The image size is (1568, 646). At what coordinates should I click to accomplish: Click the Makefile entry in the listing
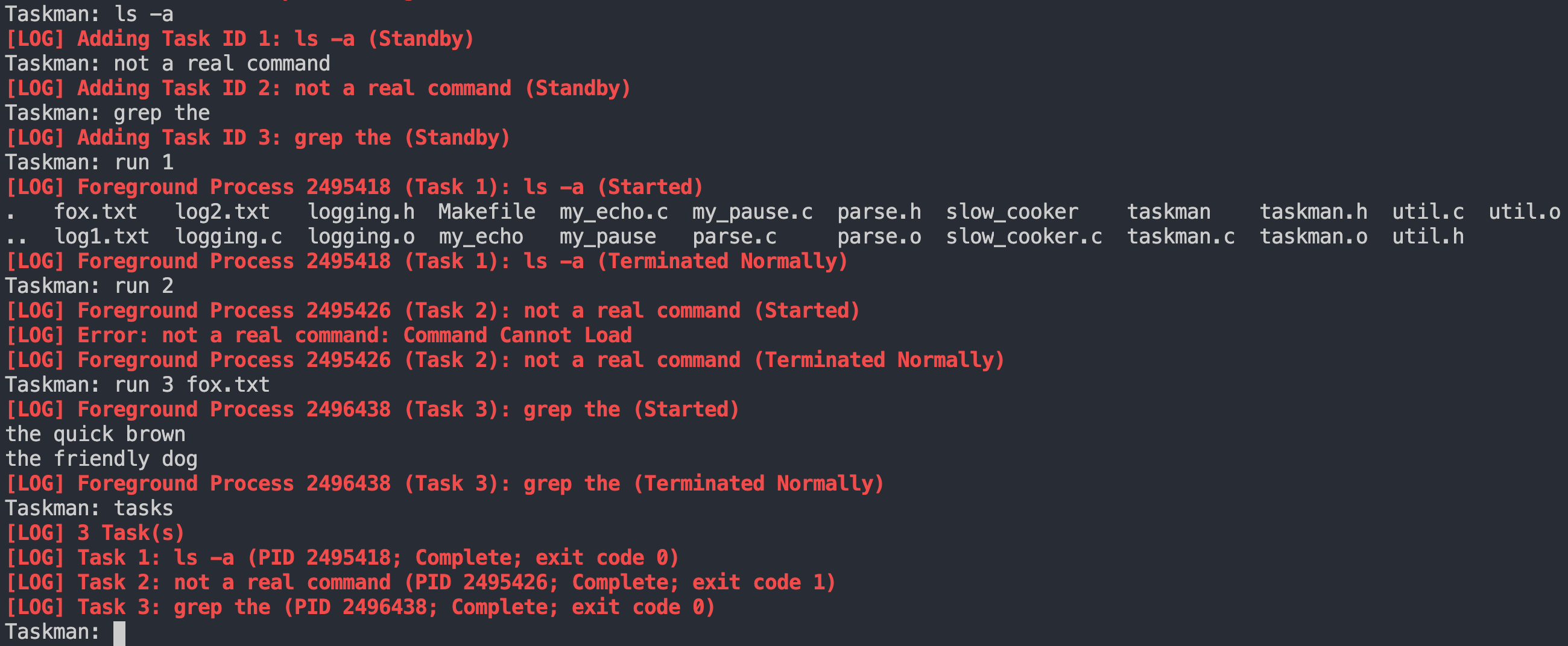coord(487,212)
